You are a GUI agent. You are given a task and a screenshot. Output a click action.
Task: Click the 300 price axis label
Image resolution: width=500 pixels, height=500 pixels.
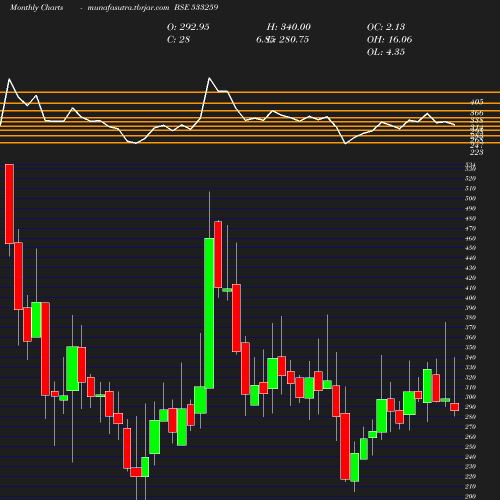click(470, 397)
